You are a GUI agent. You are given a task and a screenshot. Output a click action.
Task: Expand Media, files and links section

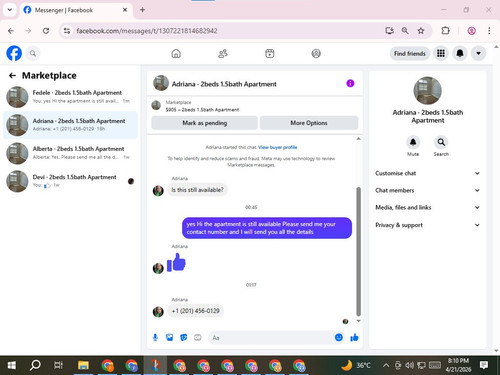[x=427, y=207]
